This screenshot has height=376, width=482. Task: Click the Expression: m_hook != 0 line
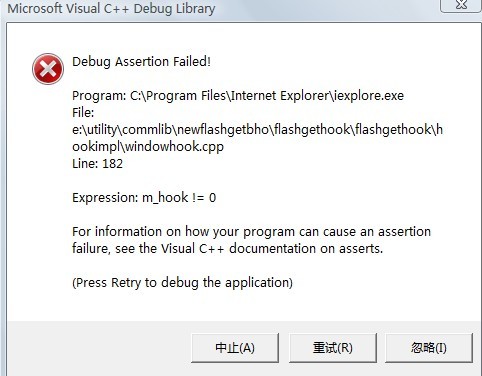tap(144, 198)
